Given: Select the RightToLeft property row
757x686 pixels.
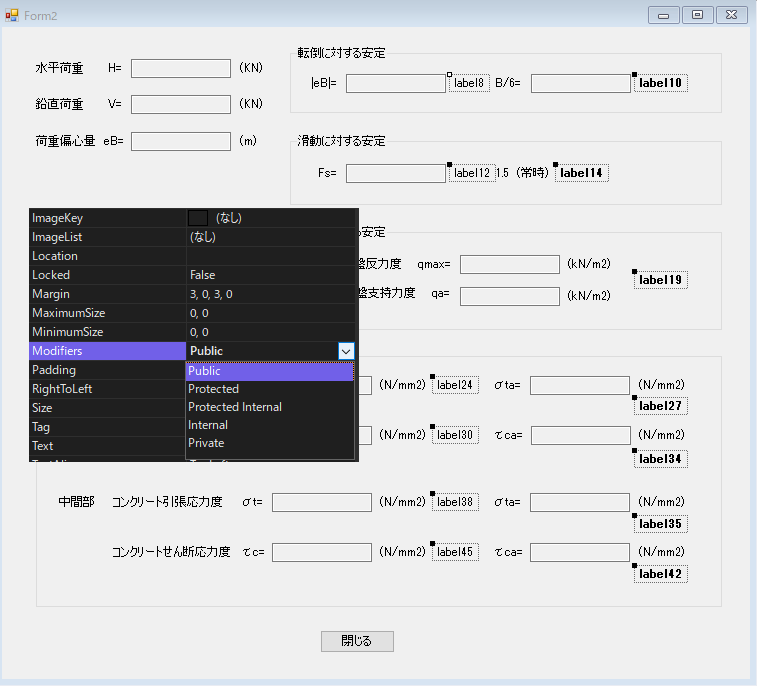Looking at the screenshot, I should click(108, 389).
